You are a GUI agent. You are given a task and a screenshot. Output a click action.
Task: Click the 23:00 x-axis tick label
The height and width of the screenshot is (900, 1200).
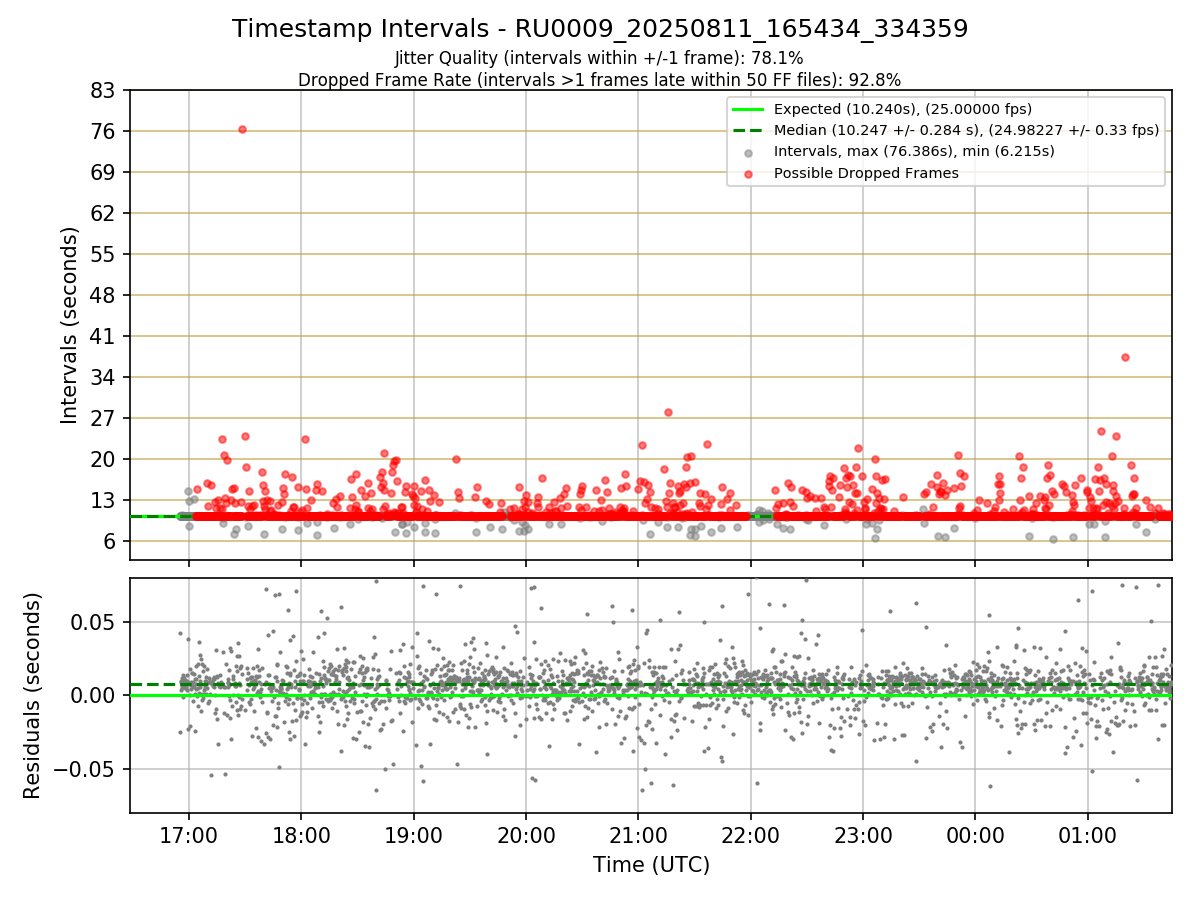pos(863,835)
